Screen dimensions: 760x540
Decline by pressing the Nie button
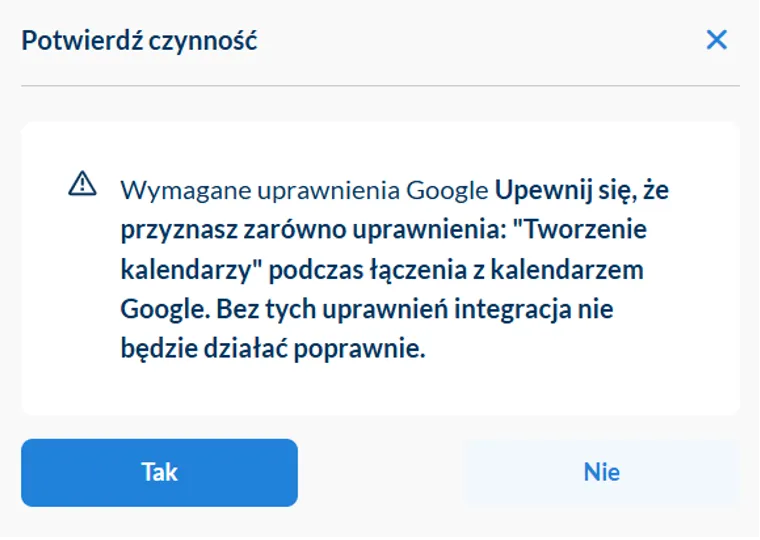coord(601,472)
